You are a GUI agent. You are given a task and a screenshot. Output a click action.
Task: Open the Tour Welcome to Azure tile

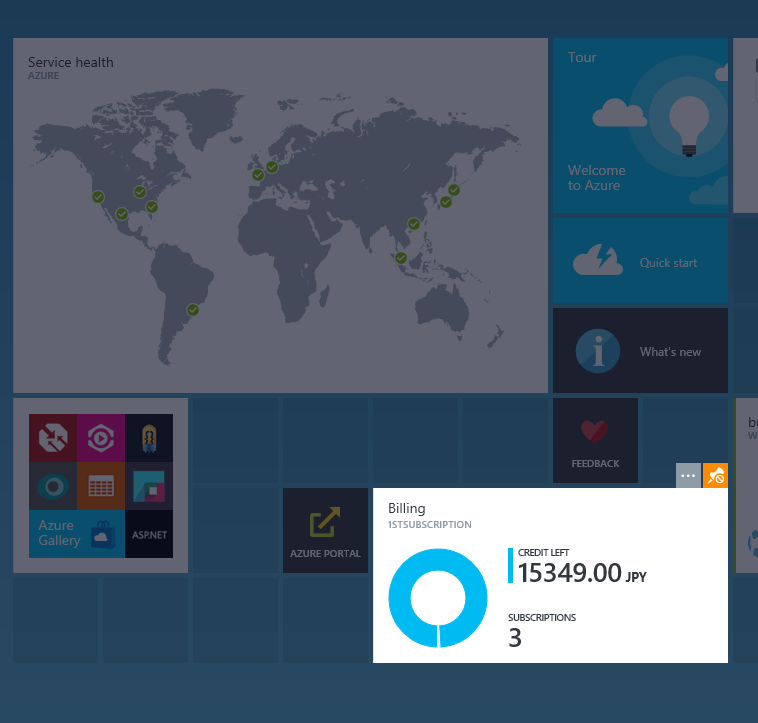tap(640, 126)
